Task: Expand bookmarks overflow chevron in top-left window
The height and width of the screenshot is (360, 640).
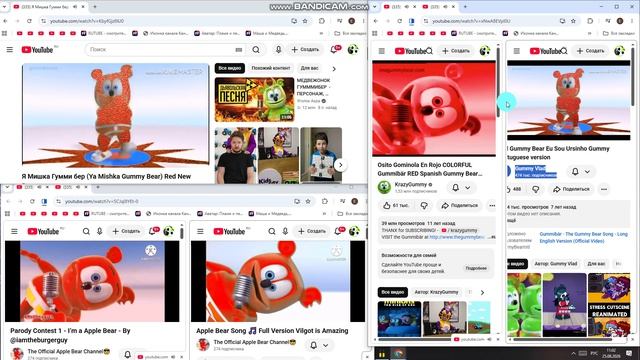Action: coord(321,33)
